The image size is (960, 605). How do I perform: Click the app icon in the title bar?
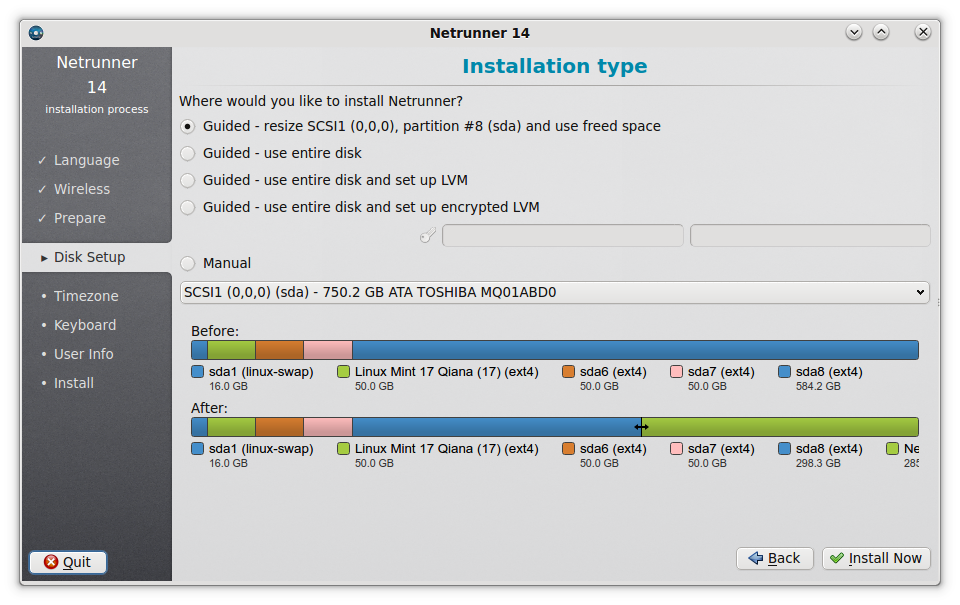coord(36,32)
